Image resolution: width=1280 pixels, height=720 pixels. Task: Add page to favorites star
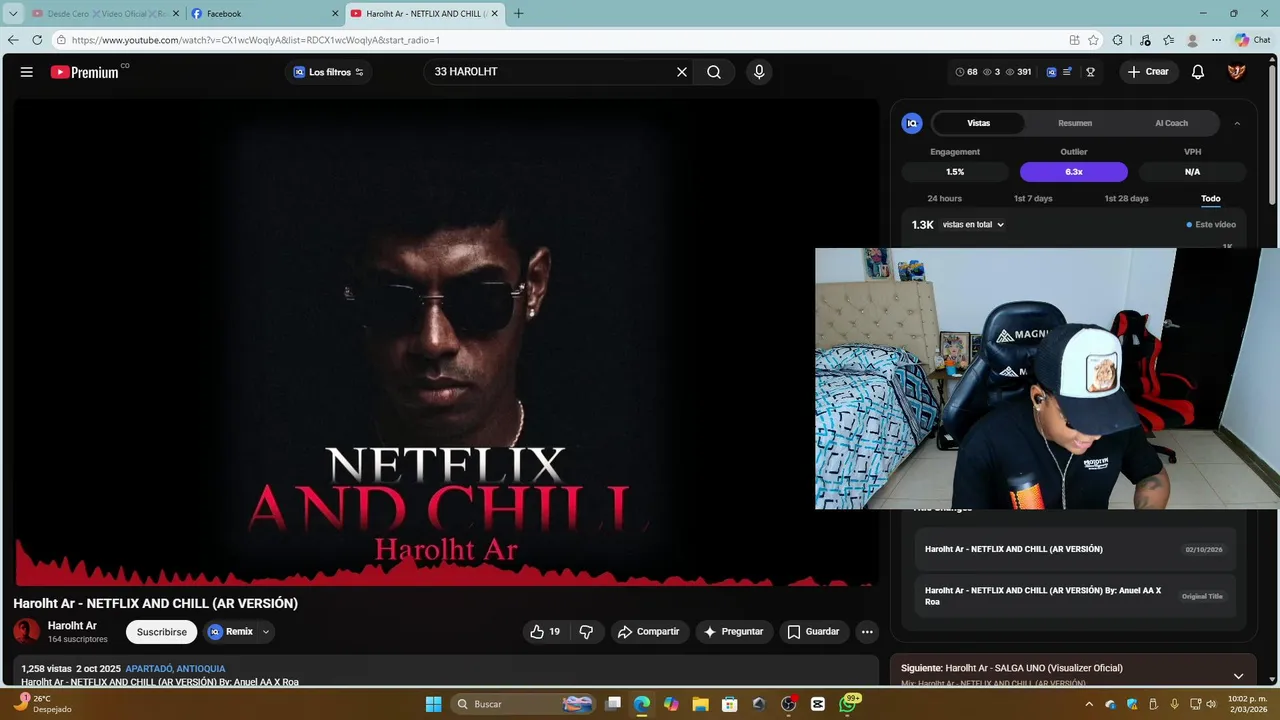point(1094,40)
